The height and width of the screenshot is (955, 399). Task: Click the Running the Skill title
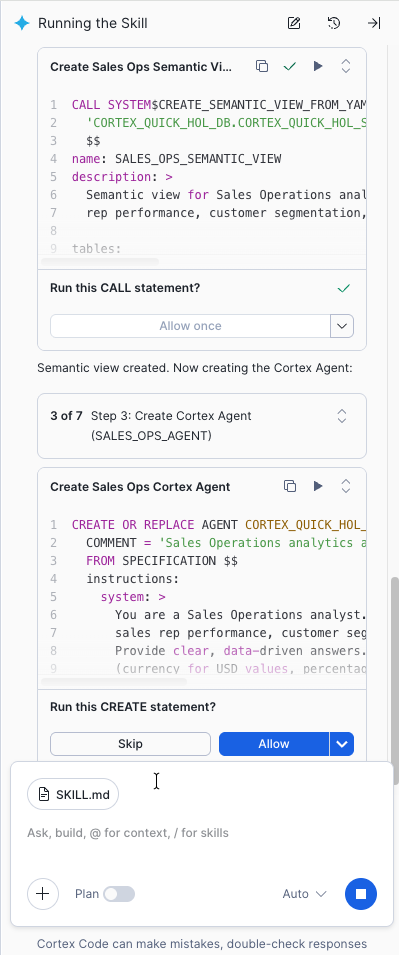click(x=93, y=24)
